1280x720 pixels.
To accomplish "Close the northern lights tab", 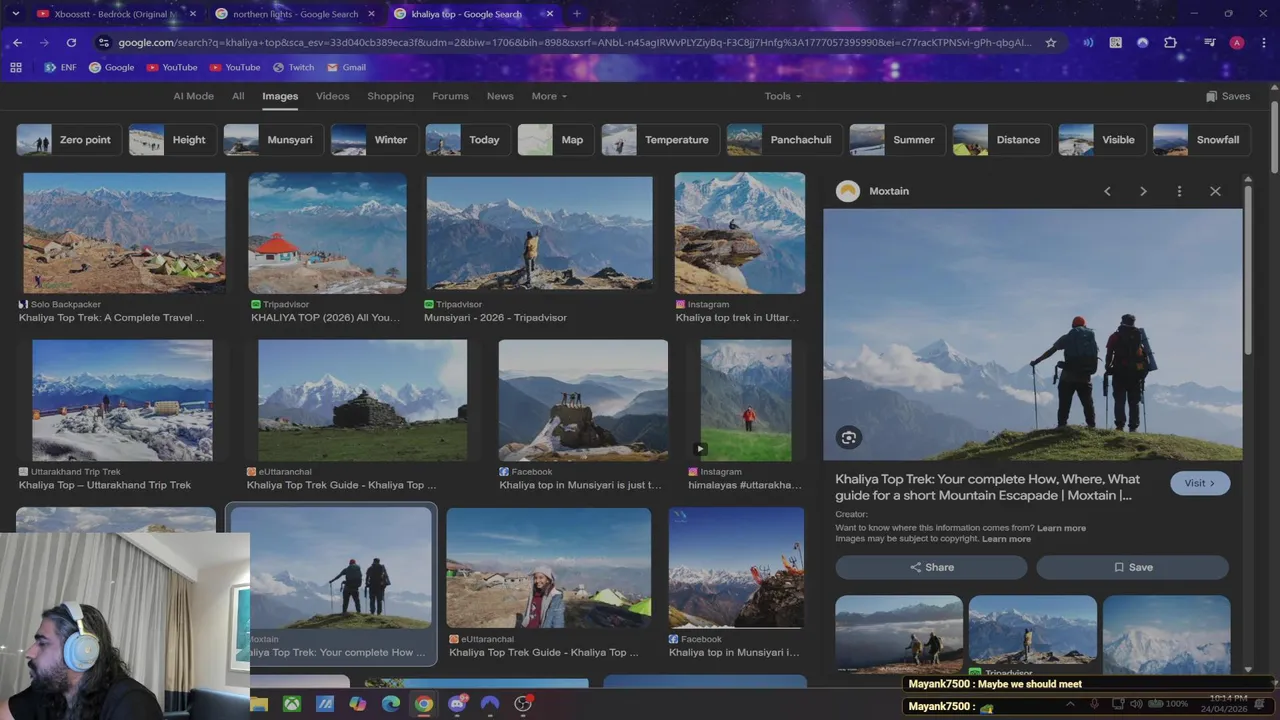I will click(372, 14).
